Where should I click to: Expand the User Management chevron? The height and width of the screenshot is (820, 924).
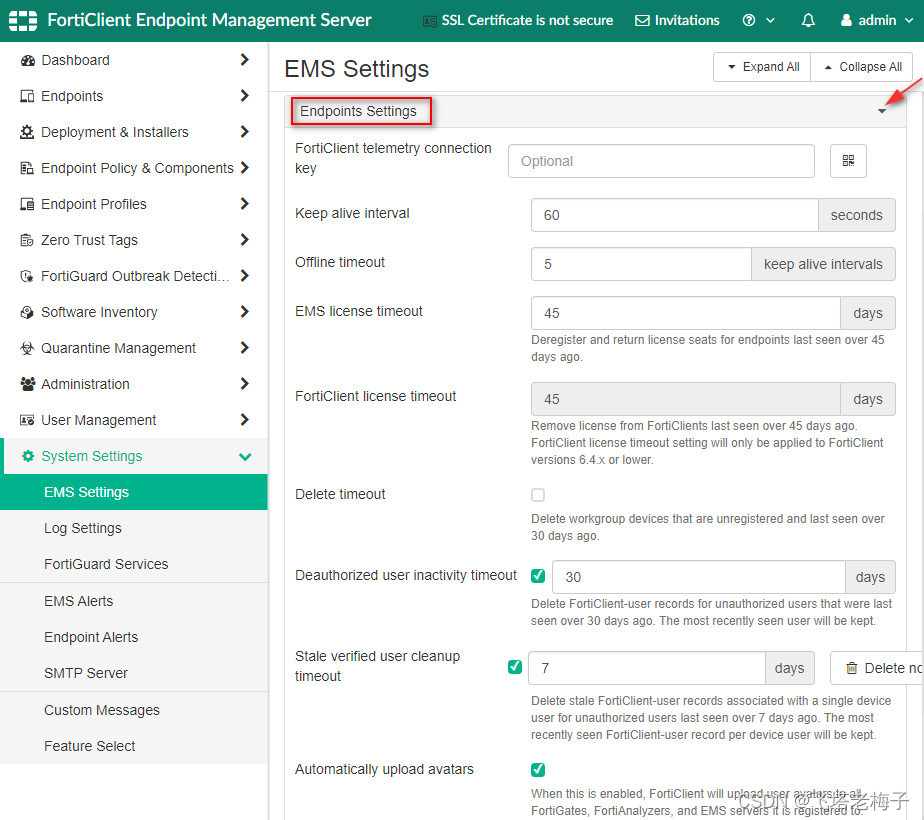pos(245,419)
